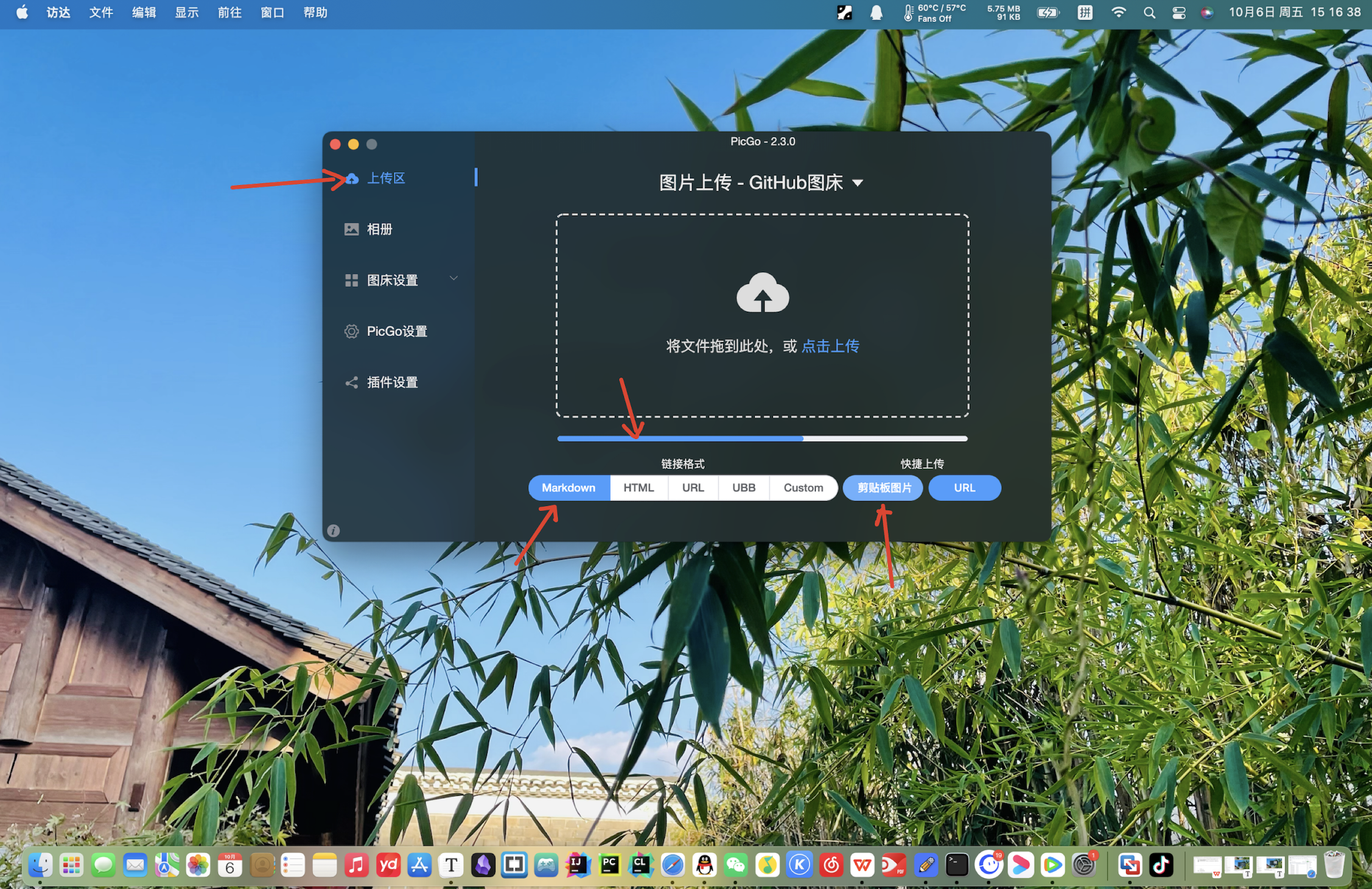Open the 窗口 menu in menu bar
The width and height of the screenshot is (1372, 889).
click(272, 13)
